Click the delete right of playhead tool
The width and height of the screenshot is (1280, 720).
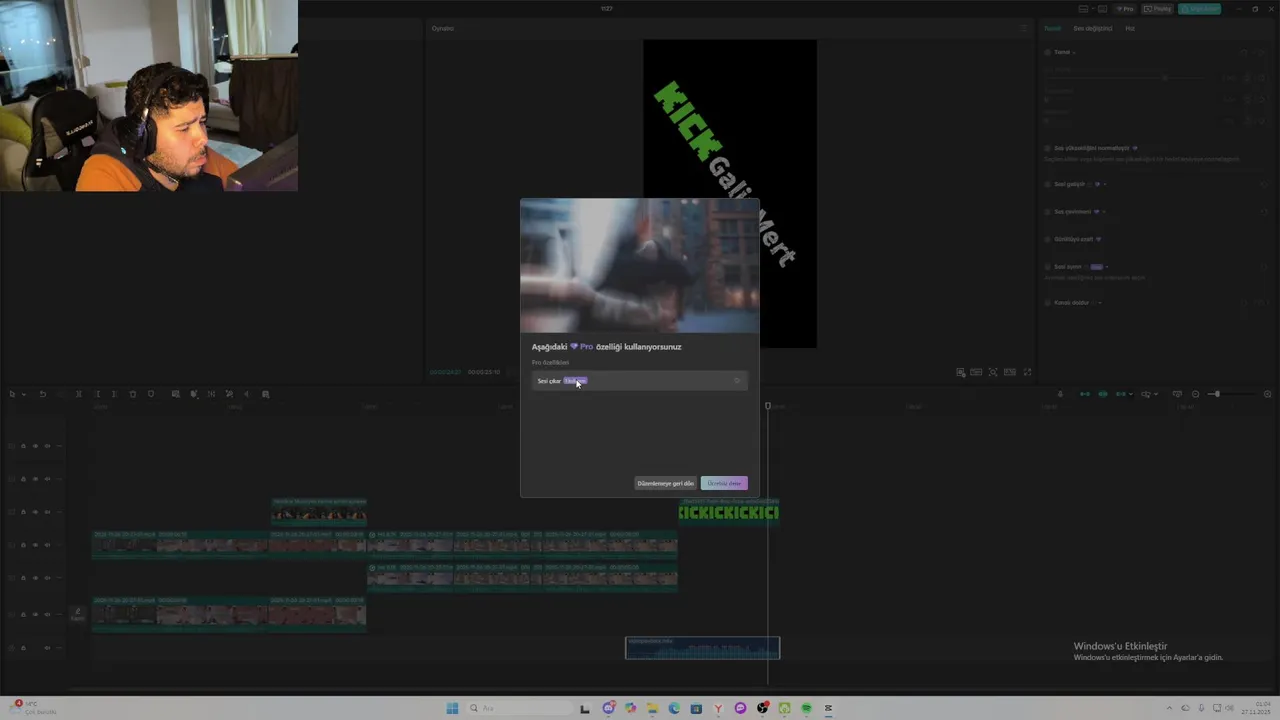pyautogui.click(x=114, y=394)
